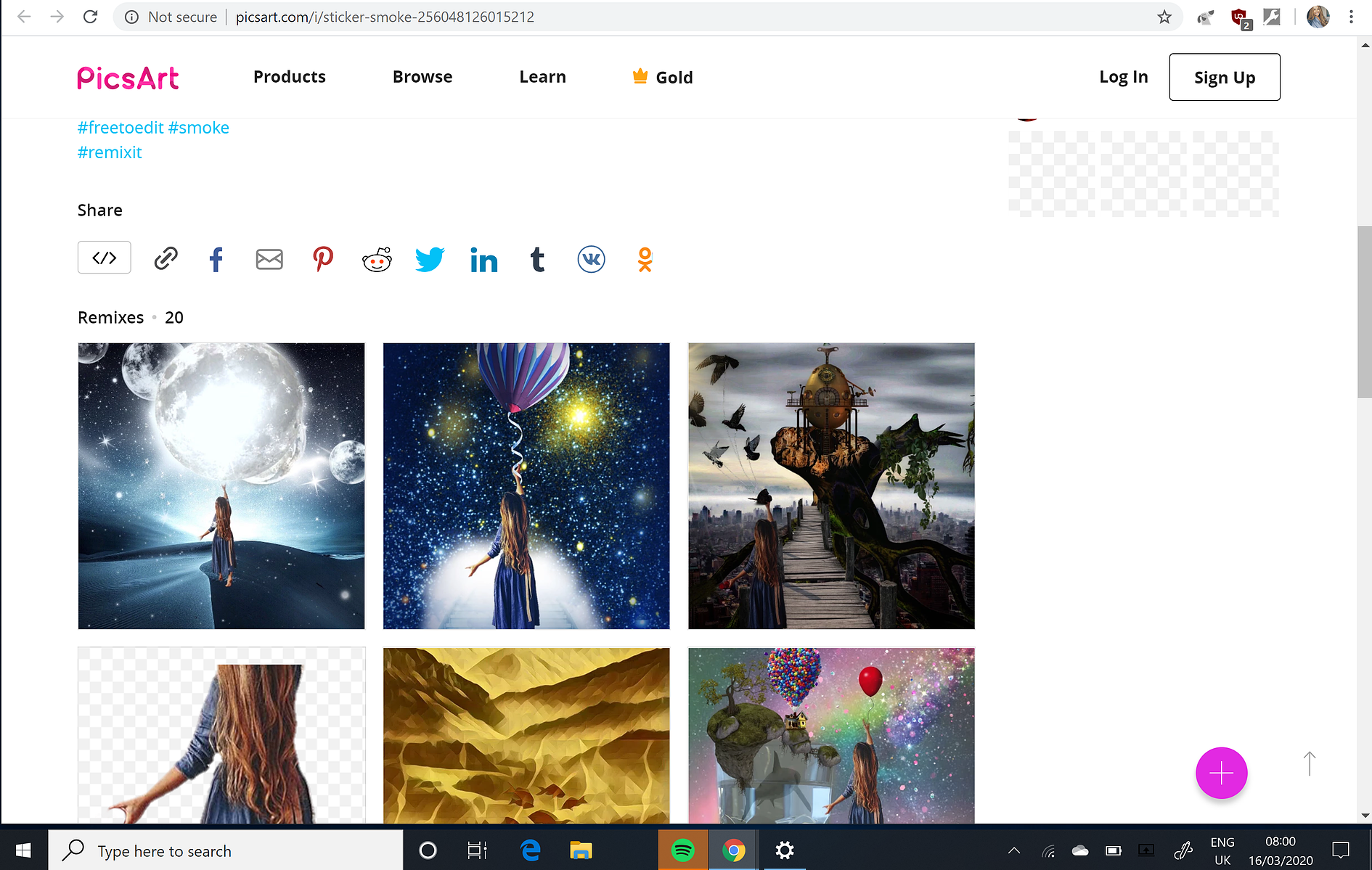Open the floating island balloons remix
1372x870 pixels.
pyautogui.click(x=831, y=735)
